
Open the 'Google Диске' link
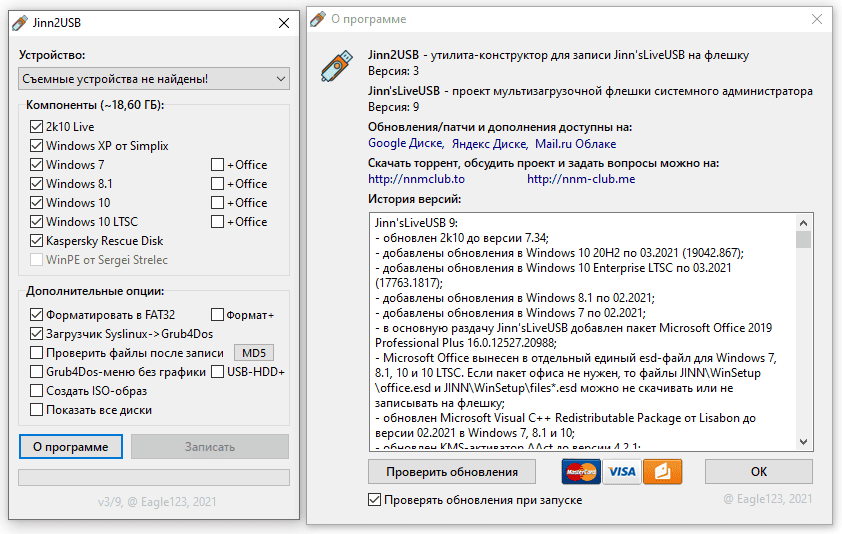pyautogui.click(x=404, y=143)
